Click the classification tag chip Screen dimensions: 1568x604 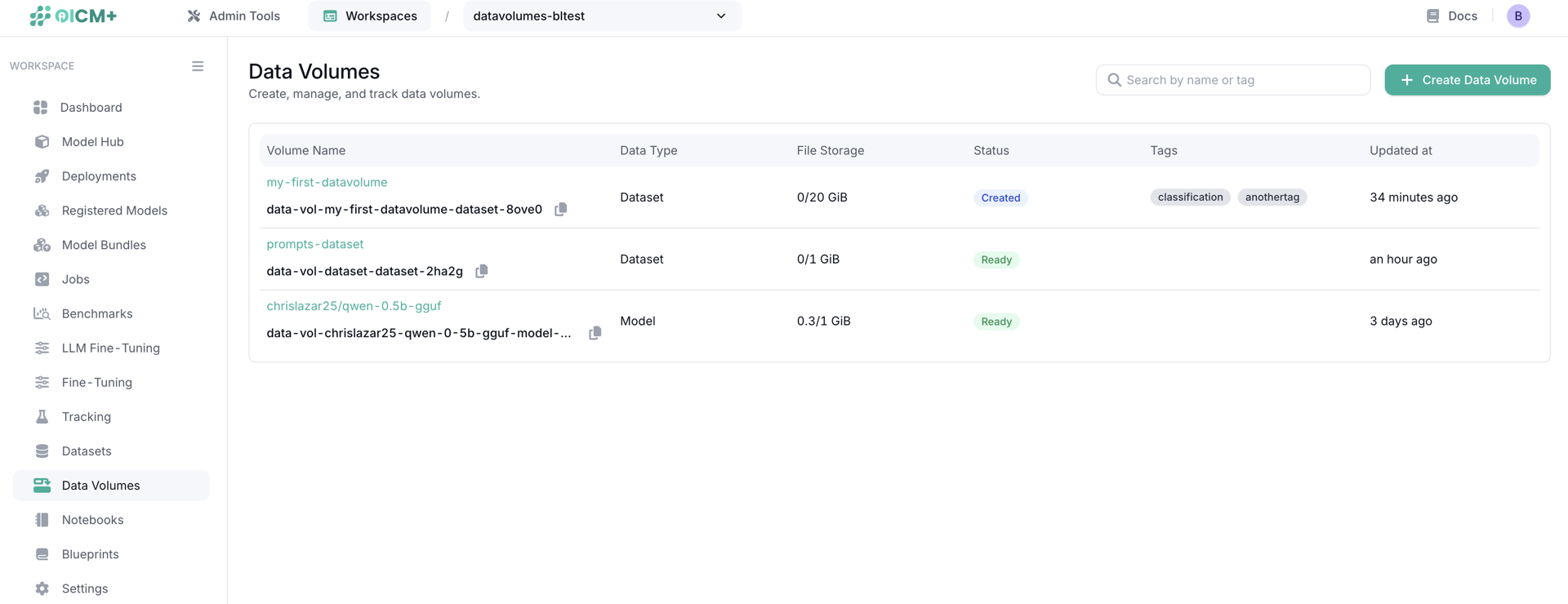click(x=1190, y=198)
